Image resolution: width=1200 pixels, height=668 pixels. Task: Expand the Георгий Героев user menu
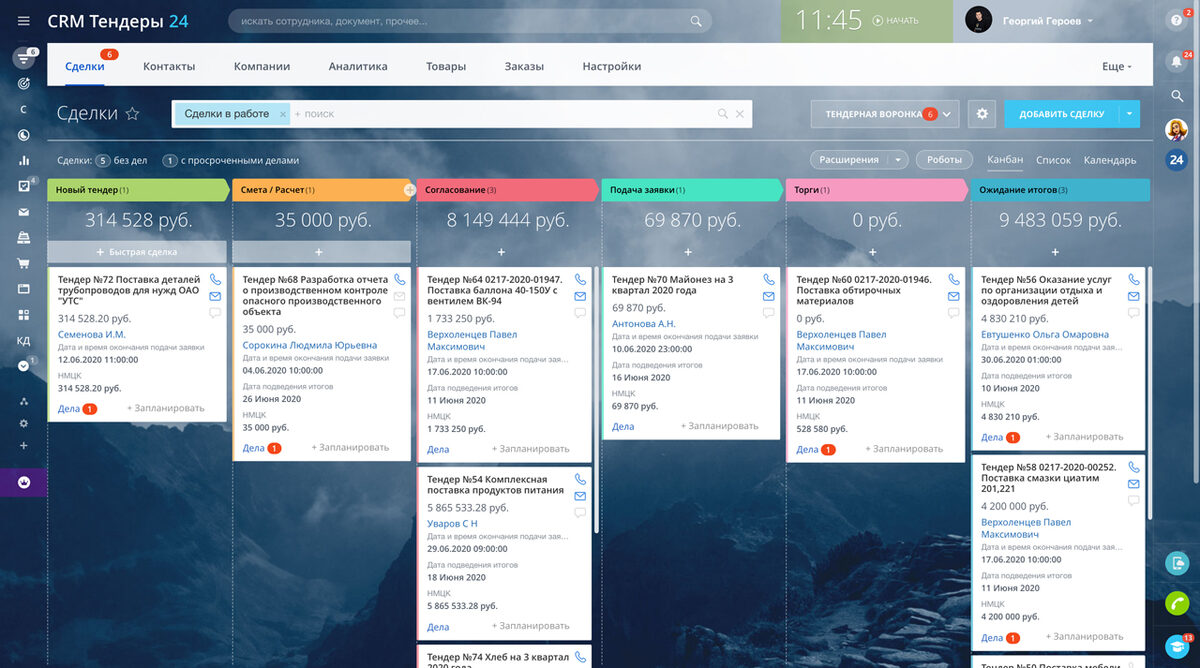1089,21
